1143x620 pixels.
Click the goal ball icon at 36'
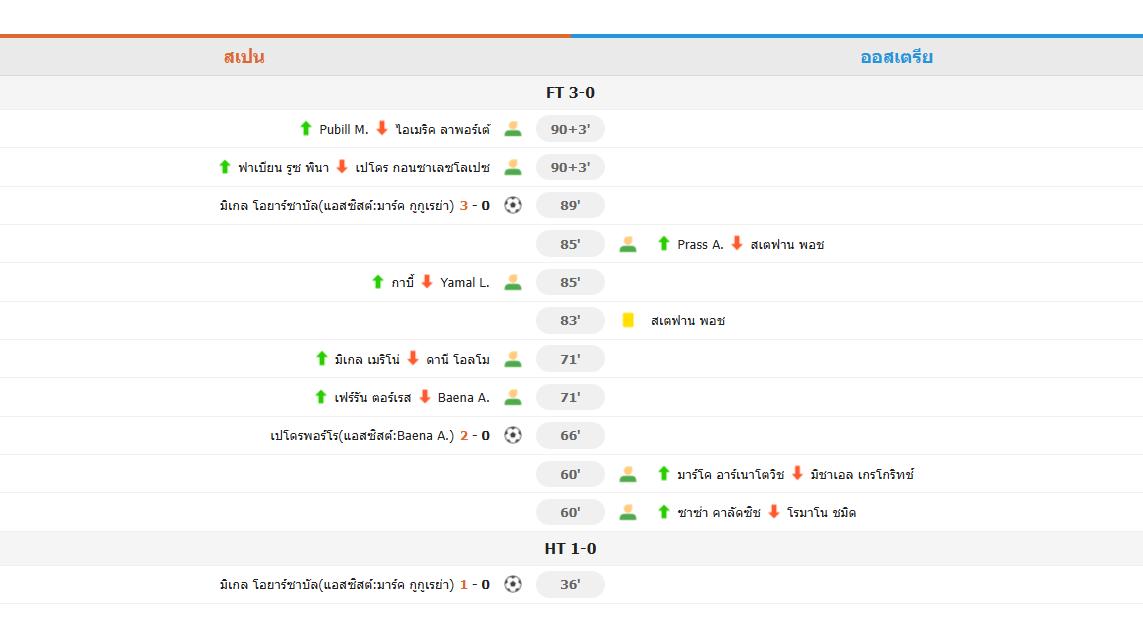click(x=513, y=584)
